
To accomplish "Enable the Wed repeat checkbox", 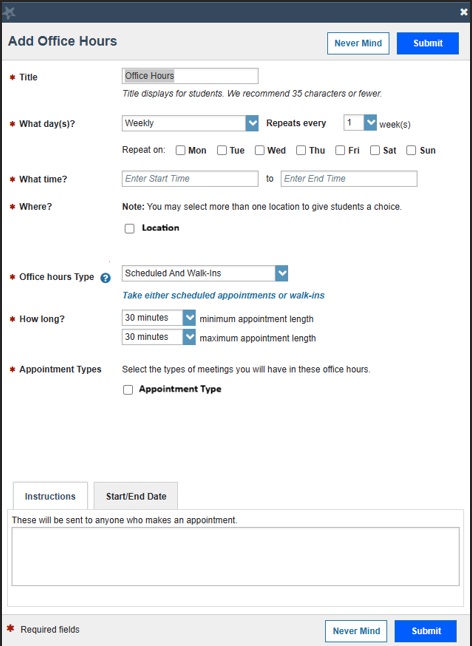I will click(259, 150).
